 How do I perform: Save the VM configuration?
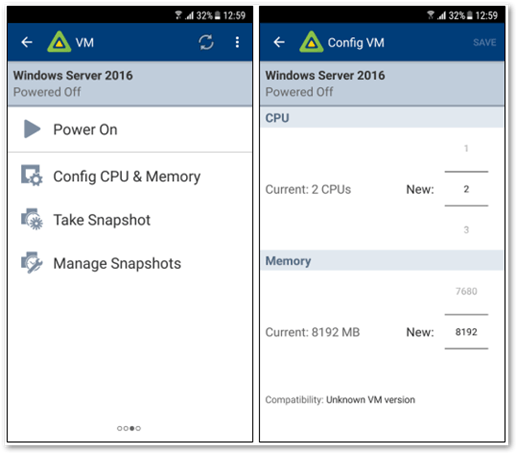[484, 42]
